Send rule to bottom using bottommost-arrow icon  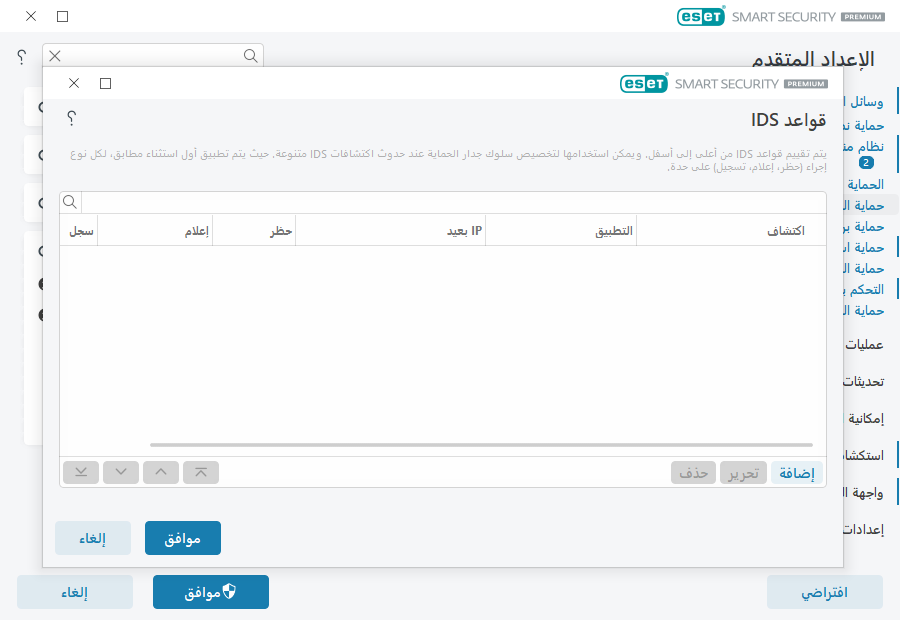tap(81, 472)
